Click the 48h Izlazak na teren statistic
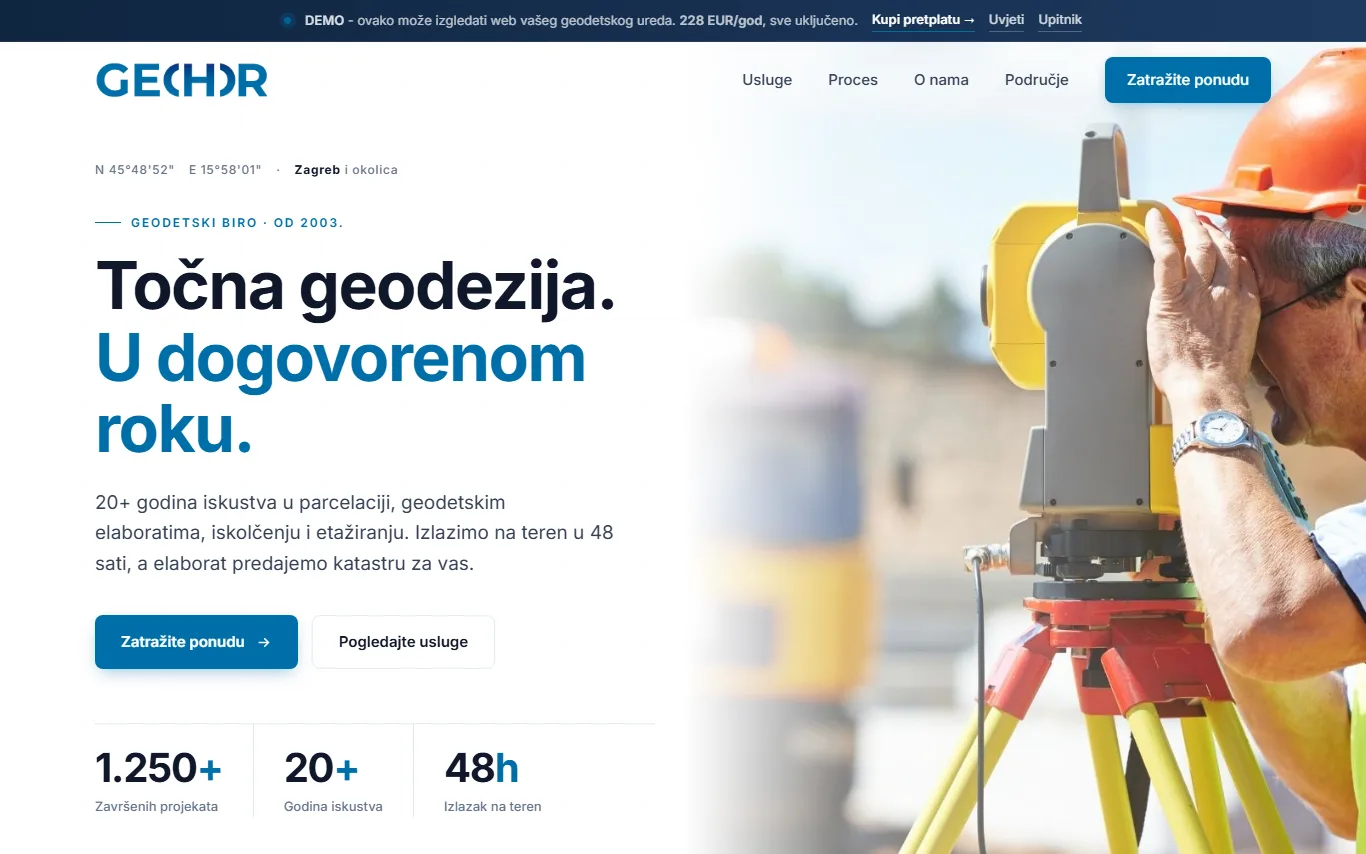The height and width of the screenshot is (854, 1366). (x=493, y=781)
